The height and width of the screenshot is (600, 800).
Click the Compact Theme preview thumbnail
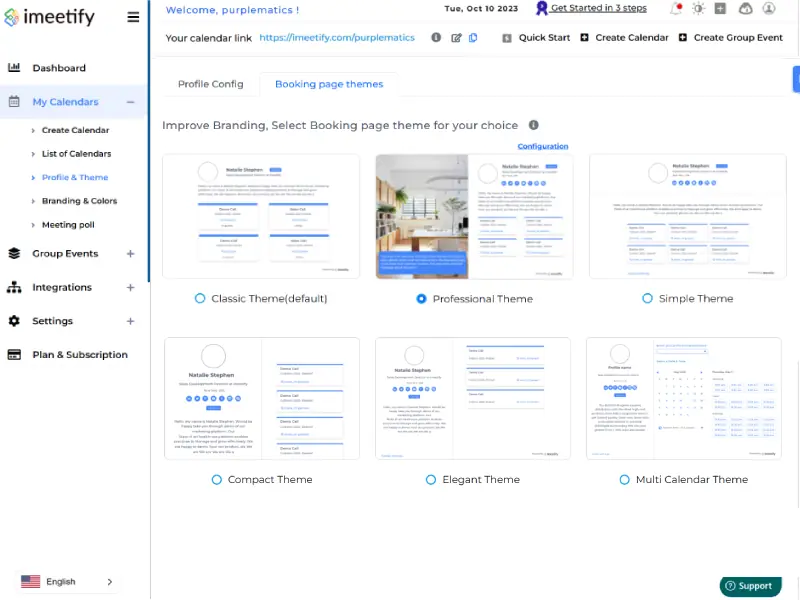point(262,398)
